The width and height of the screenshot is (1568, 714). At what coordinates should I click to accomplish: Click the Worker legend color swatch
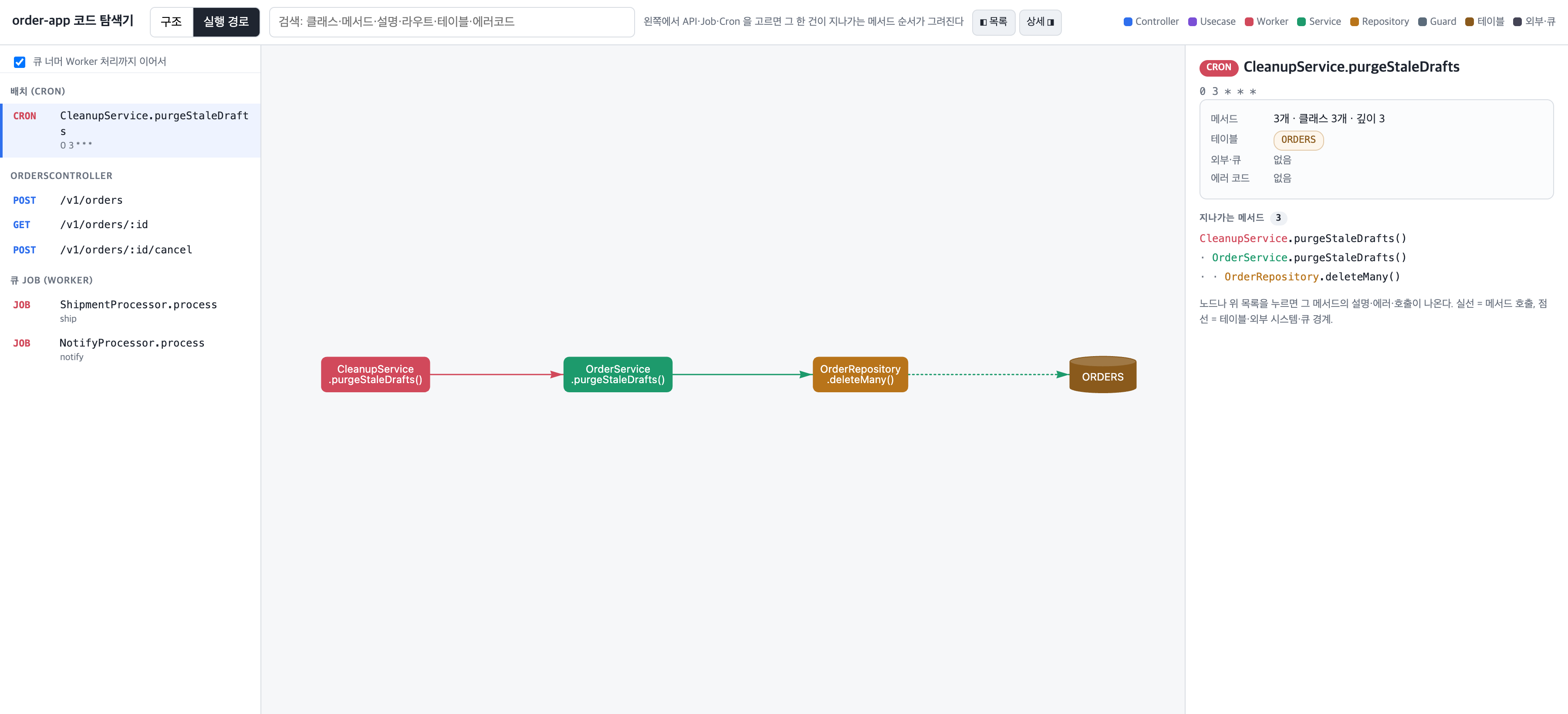click(x=1248, y=22)
